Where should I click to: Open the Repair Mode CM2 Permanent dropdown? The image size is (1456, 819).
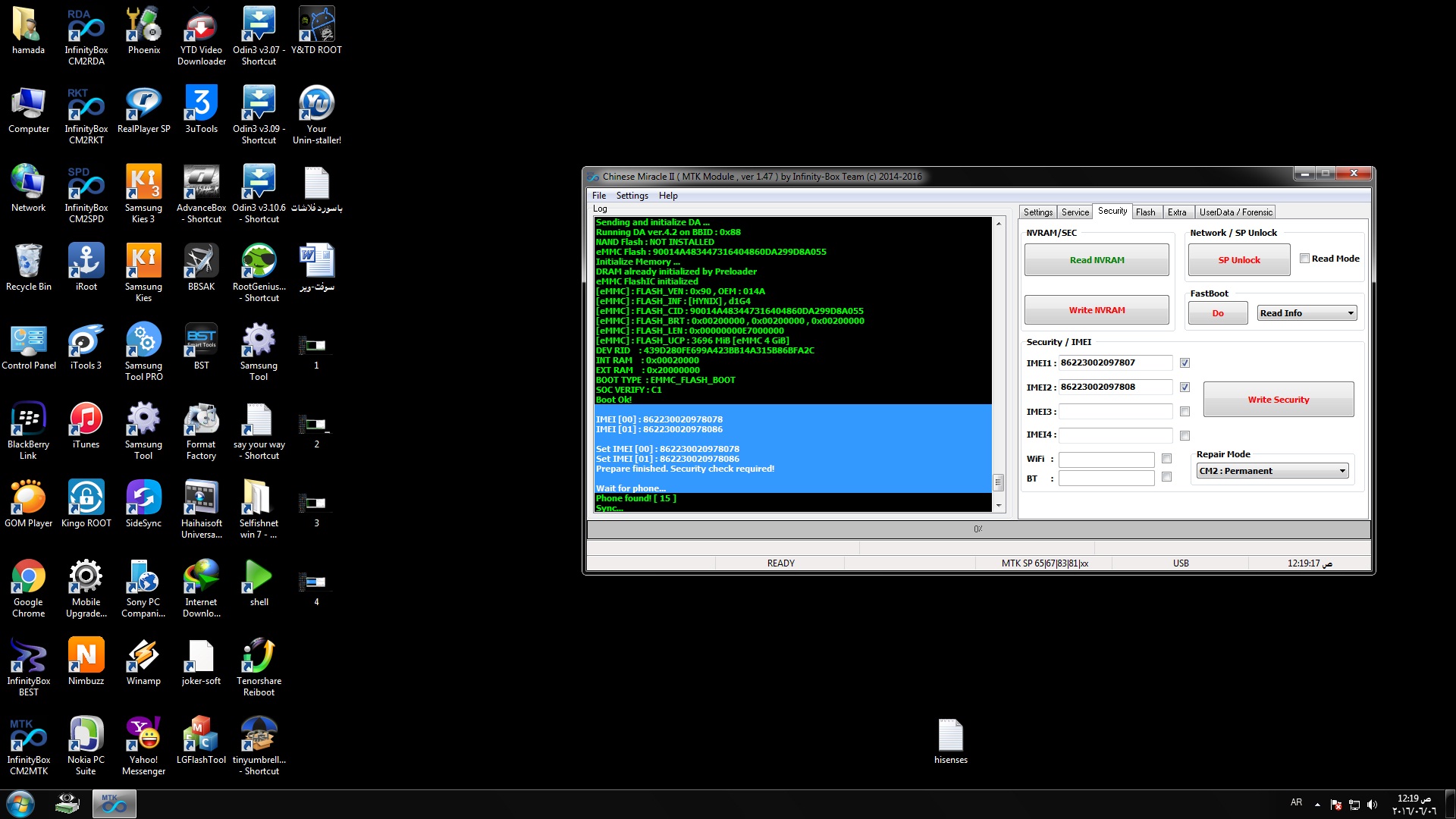click(1272, 471)
